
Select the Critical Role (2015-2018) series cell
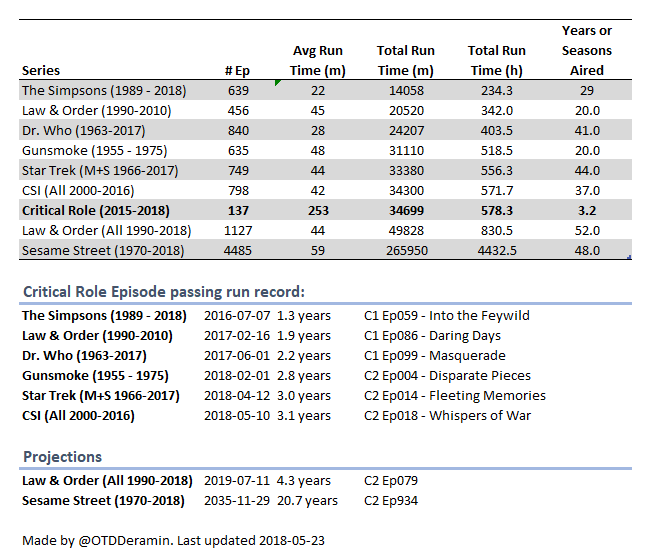(96, 211)
